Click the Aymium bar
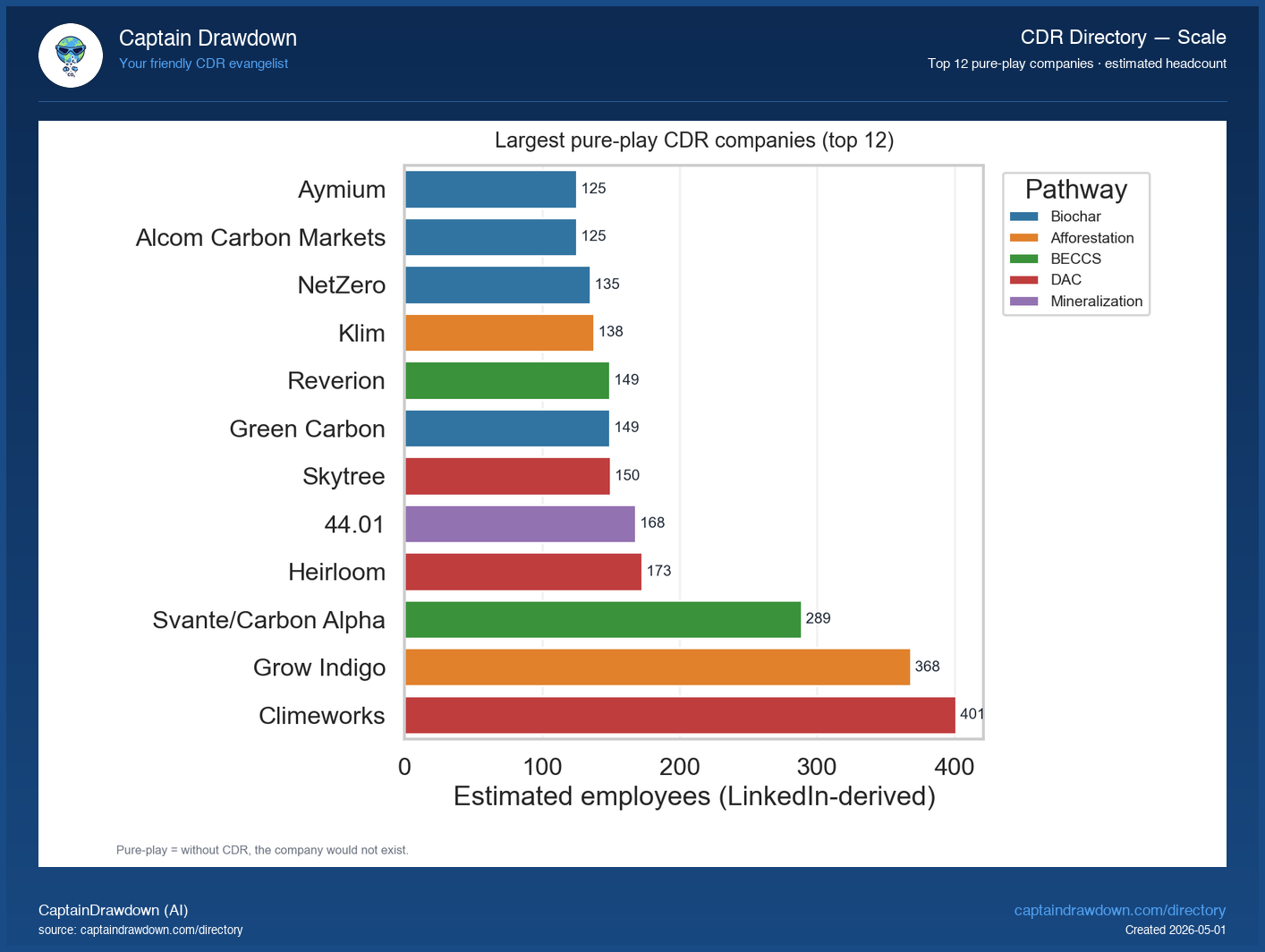1265x952 pixels. click(490, 190)
